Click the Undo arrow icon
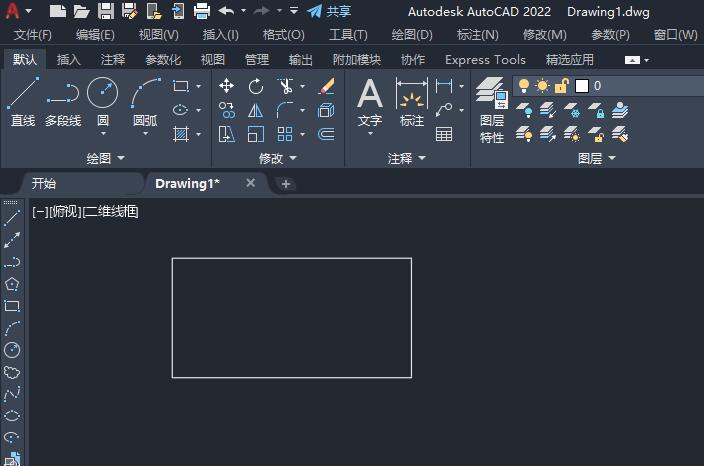This screenshot has height=466, width=704. (226, 11)
